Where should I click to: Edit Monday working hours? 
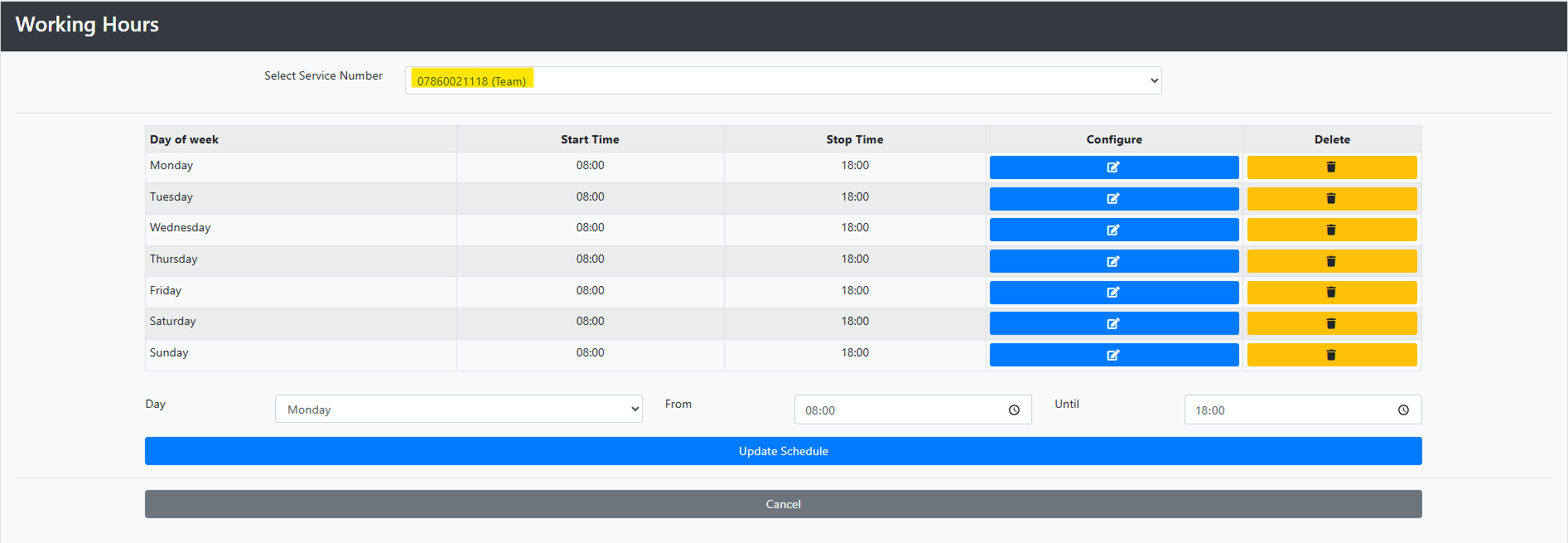coord(1114,167)
